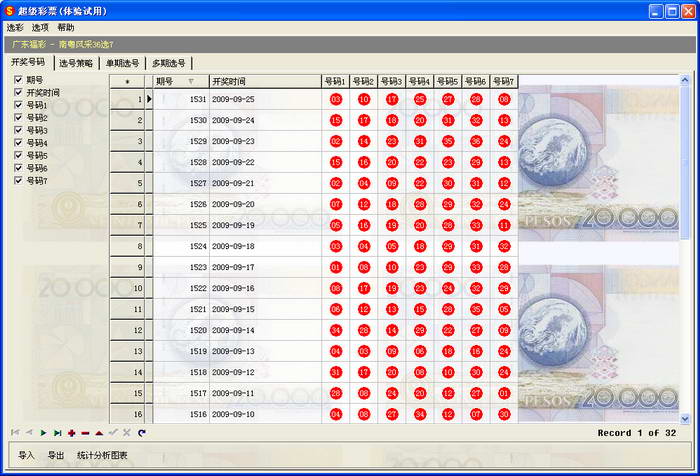Switch to the 多期选号 tab
Screen dimensions: 700x476
(x=169, y=63)
